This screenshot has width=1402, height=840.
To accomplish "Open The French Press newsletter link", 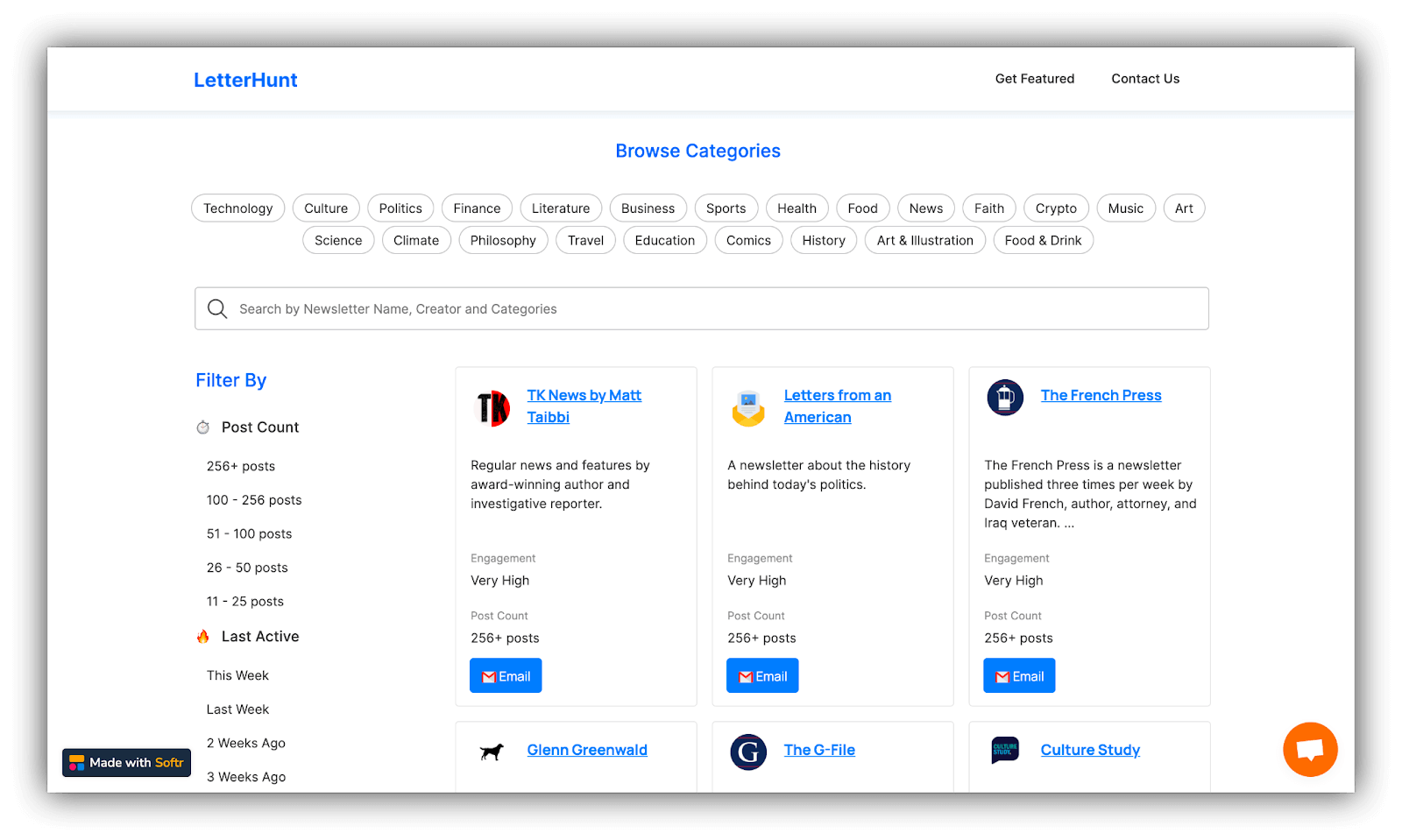I will point(1101,395).
